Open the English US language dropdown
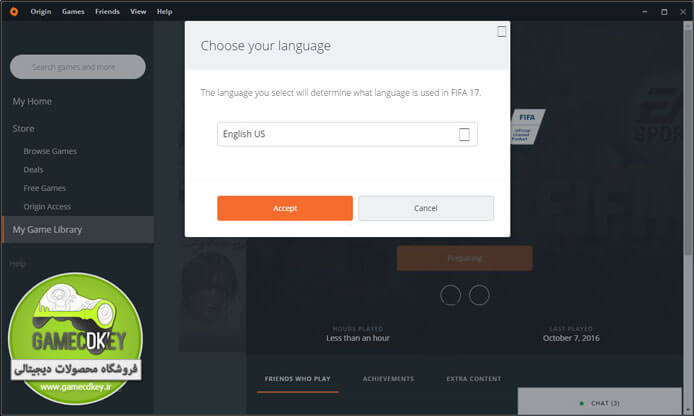 347,134
